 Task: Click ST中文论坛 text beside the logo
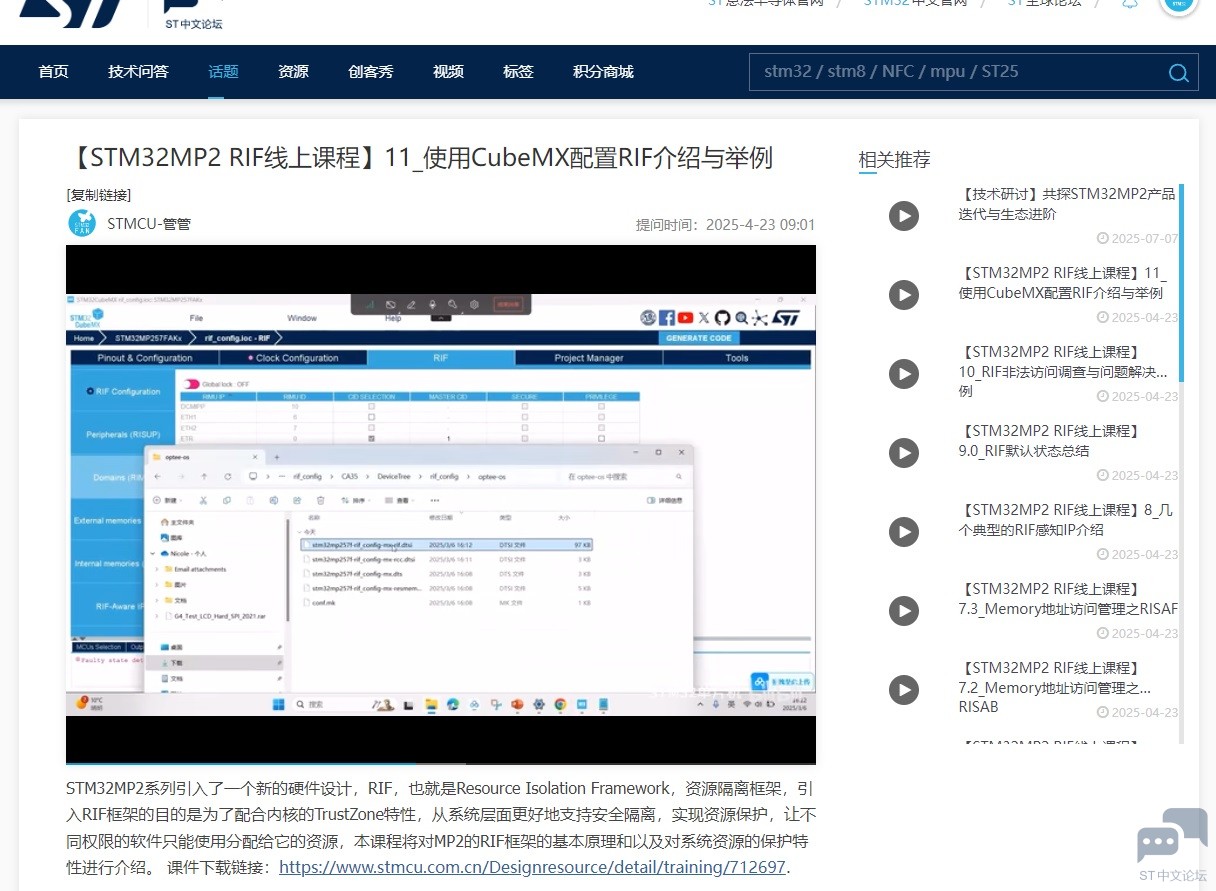[x=193, y=23]
